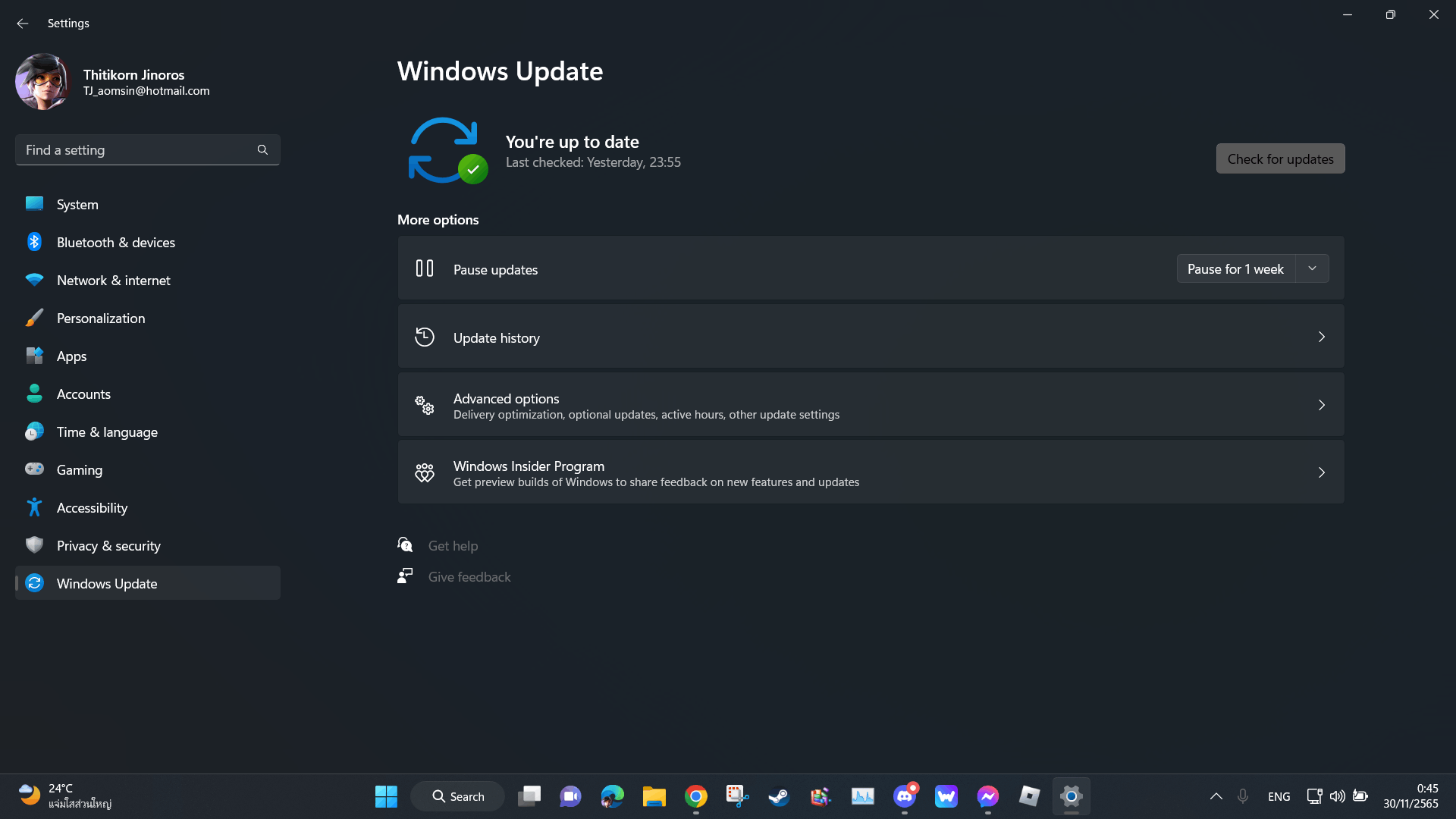Open the Gaming controller icon

tap(34, 469)
